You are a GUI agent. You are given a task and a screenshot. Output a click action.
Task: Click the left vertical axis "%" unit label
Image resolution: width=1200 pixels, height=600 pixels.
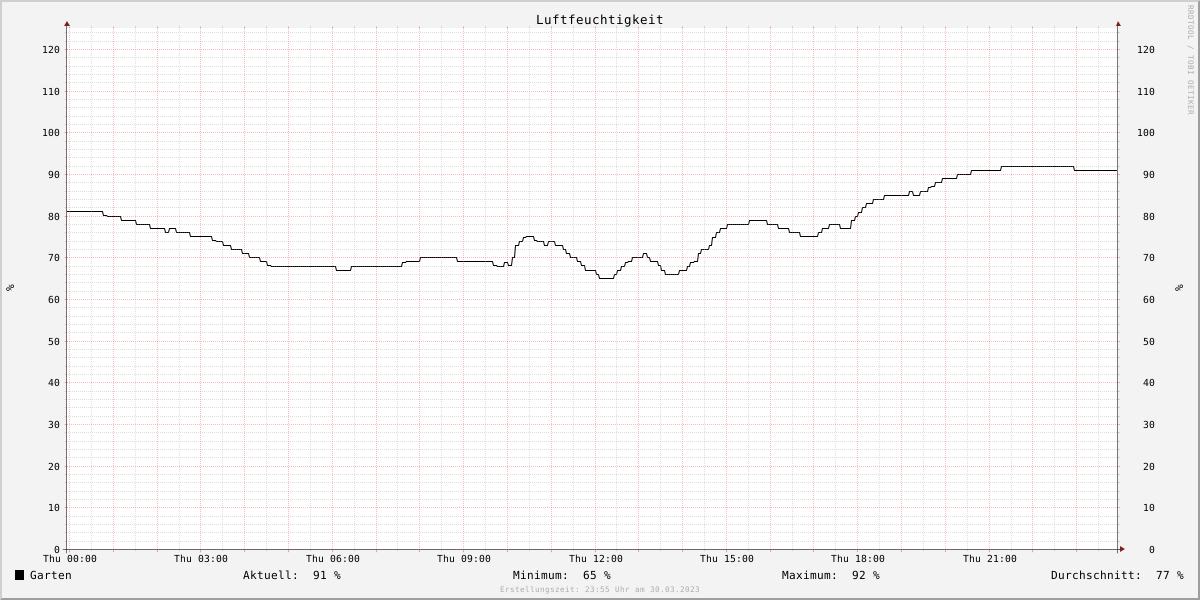pyautogui.click(x=10, y=288)
